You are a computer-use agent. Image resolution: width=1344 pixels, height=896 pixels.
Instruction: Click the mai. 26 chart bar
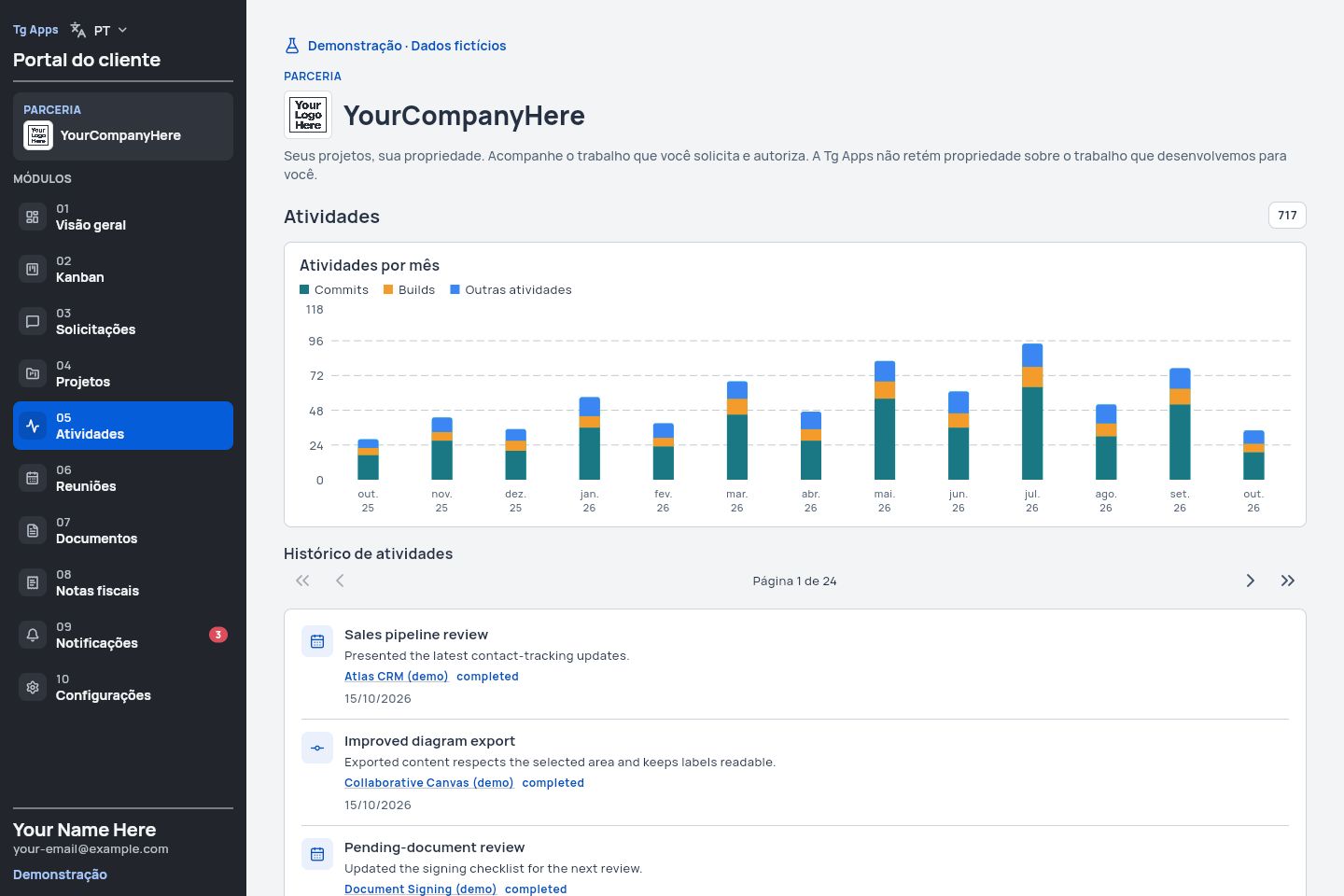click(x=885, y=420)
